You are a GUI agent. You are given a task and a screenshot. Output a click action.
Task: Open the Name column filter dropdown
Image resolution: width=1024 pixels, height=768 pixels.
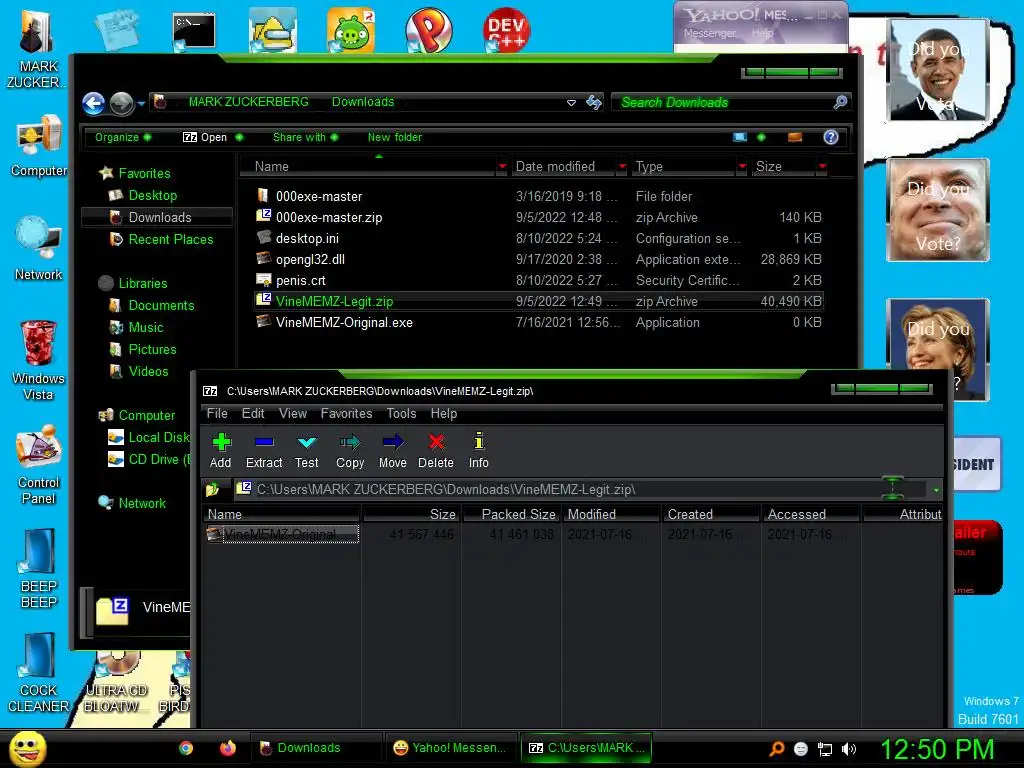tap(502, 167)
